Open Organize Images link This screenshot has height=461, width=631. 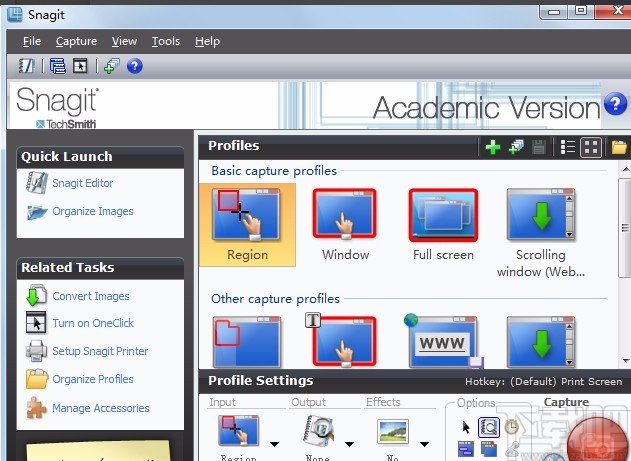[x=93, y=211]
